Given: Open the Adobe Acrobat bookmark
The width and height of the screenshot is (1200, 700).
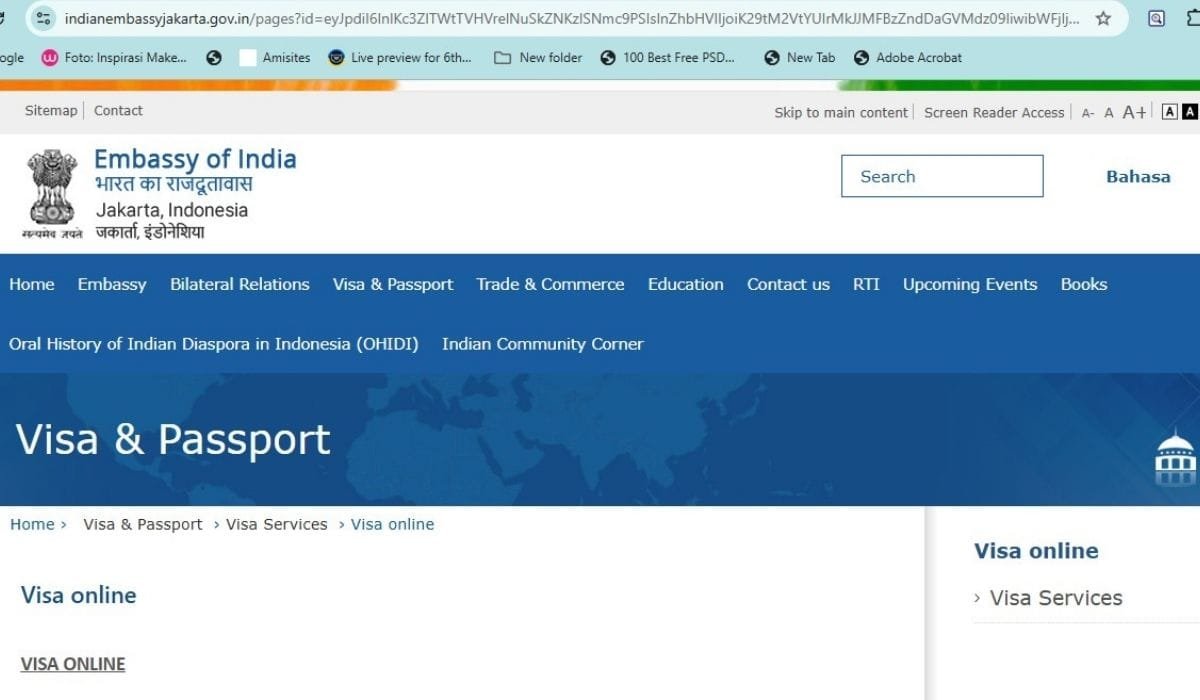Looking at the screenshot, I should point(906,57).
